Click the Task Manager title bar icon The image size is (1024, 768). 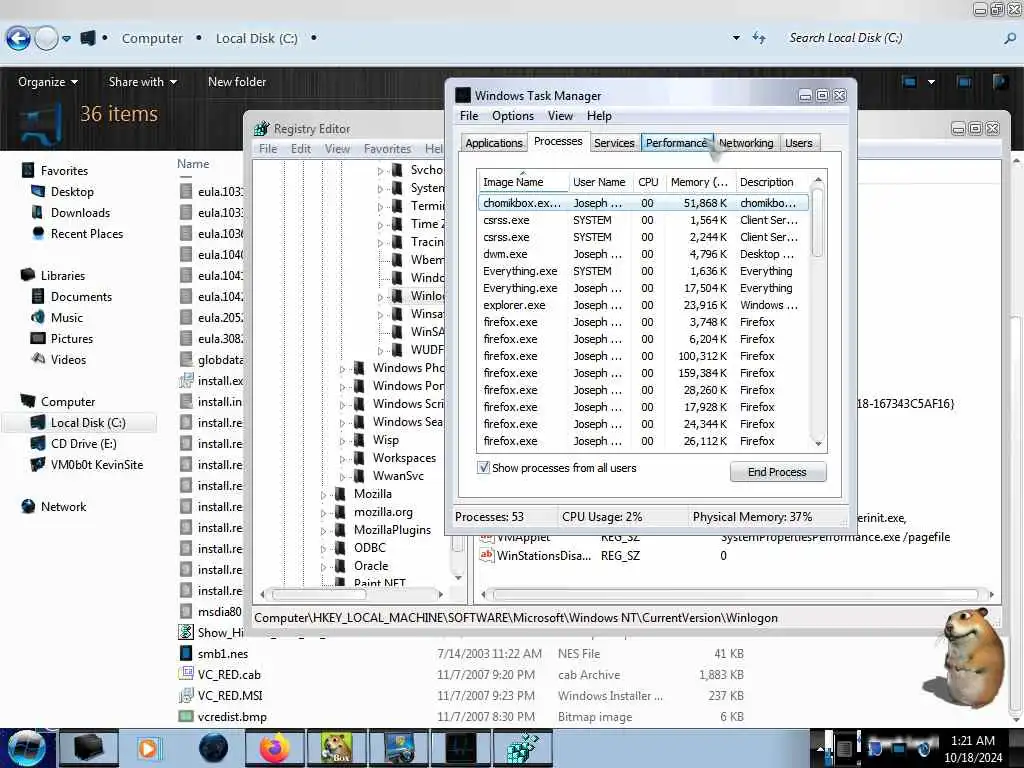(x=463, y=95)
